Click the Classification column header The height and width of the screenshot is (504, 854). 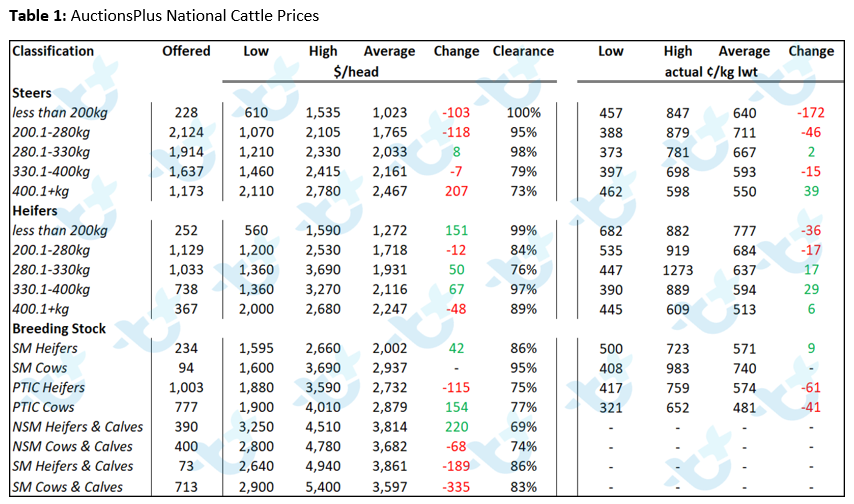53,51
